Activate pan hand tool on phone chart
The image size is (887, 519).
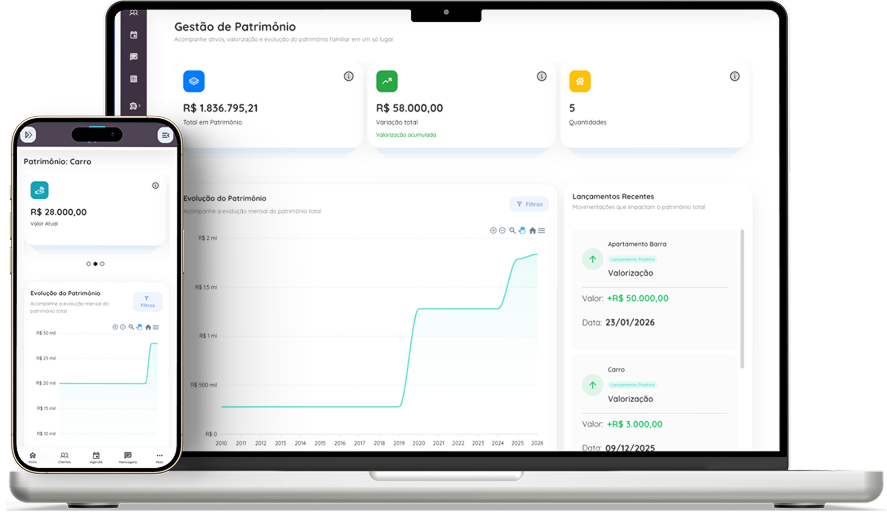(139, 327)
